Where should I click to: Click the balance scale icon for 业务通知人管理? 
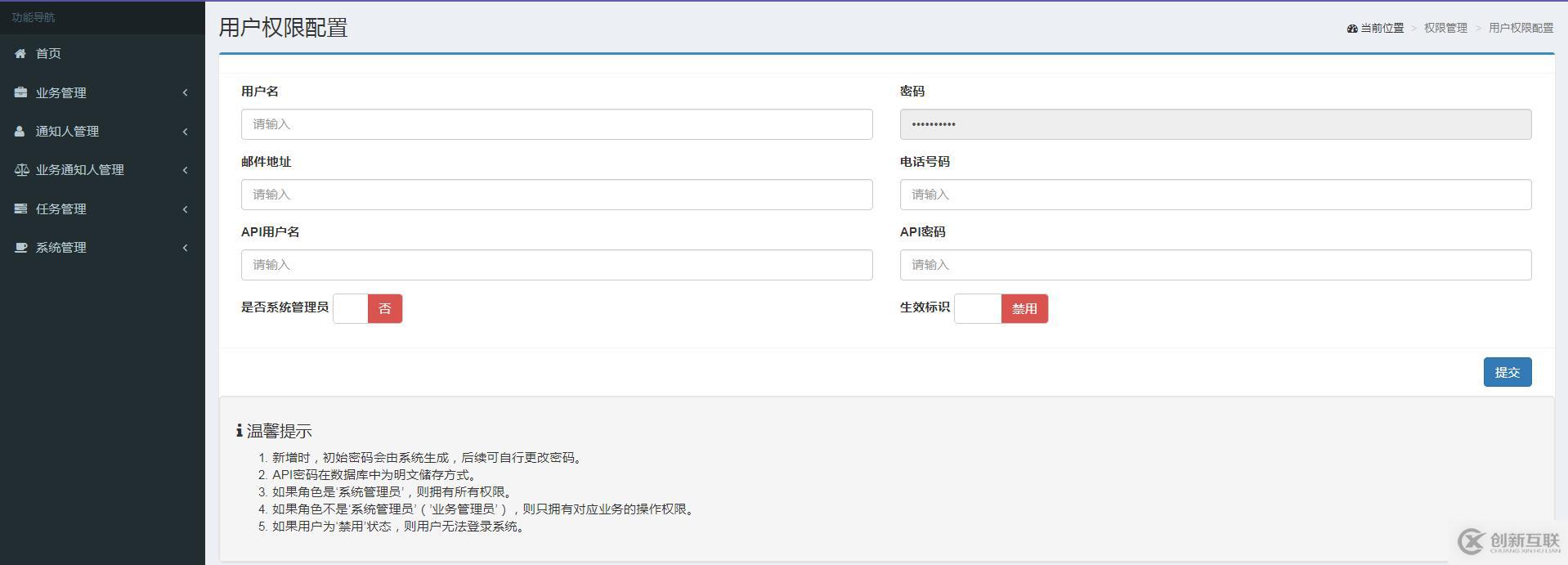tap(21, 170)
